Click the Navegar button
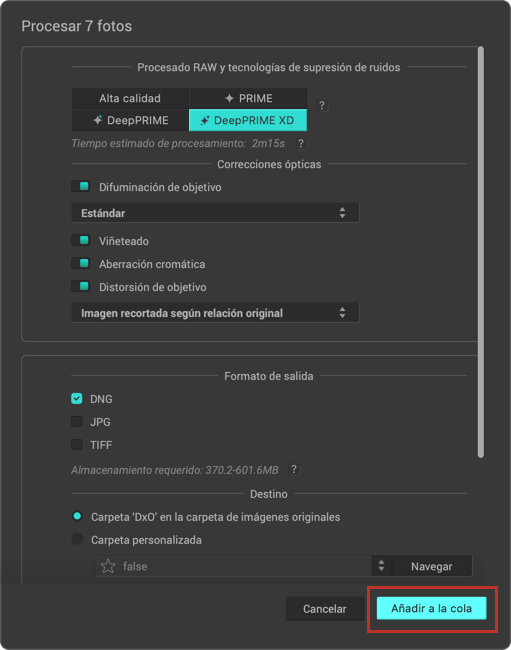Screen dimensions: 511x650 click(431, 566)
